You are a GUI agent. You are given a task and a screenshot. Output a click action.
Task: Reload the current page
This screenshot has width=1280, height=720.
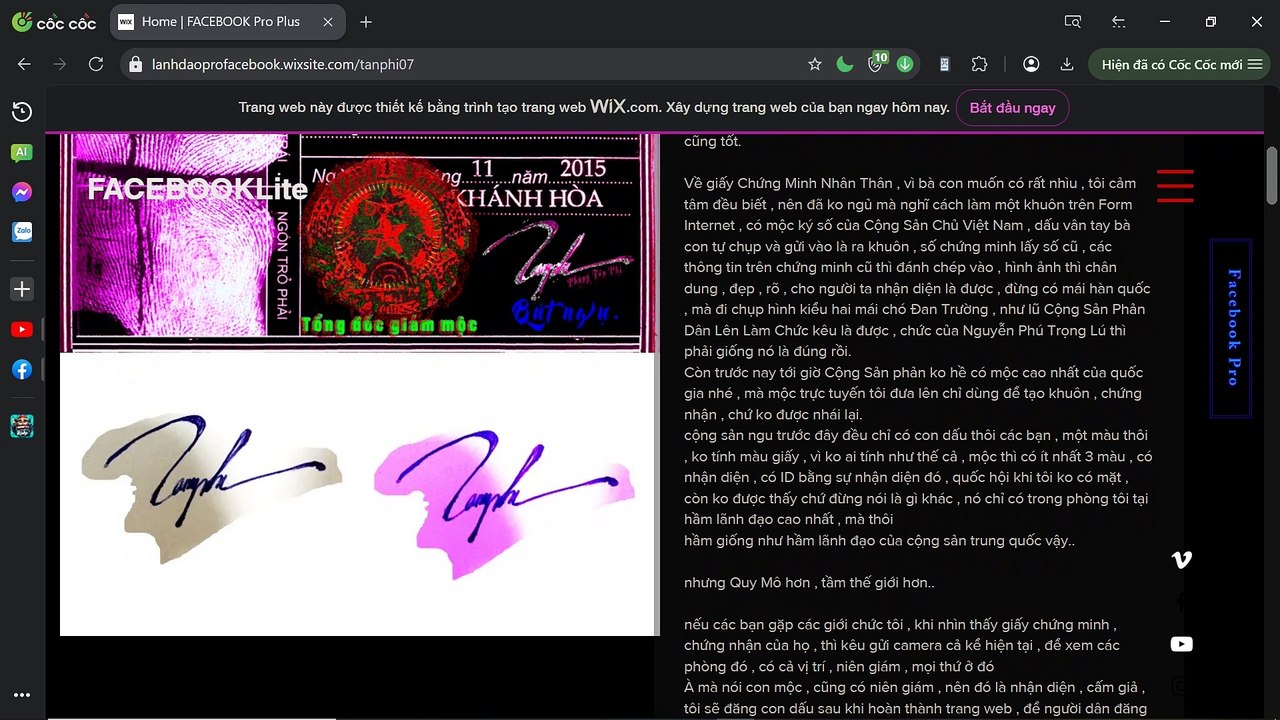pyautogui.click(x=96, y=64)
